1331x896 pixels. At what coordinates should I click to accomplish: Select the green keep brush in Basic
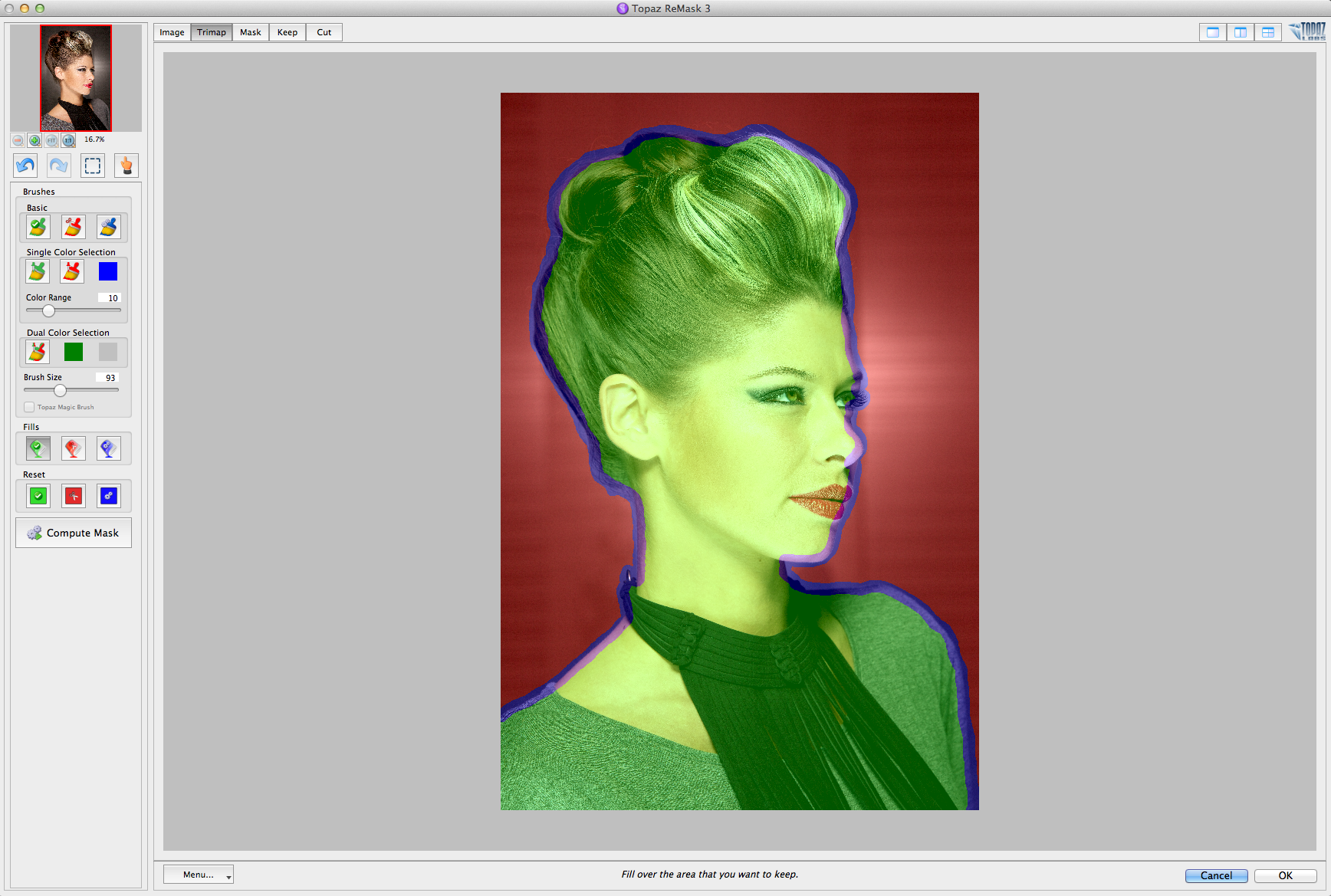click(x=38, y=227)
